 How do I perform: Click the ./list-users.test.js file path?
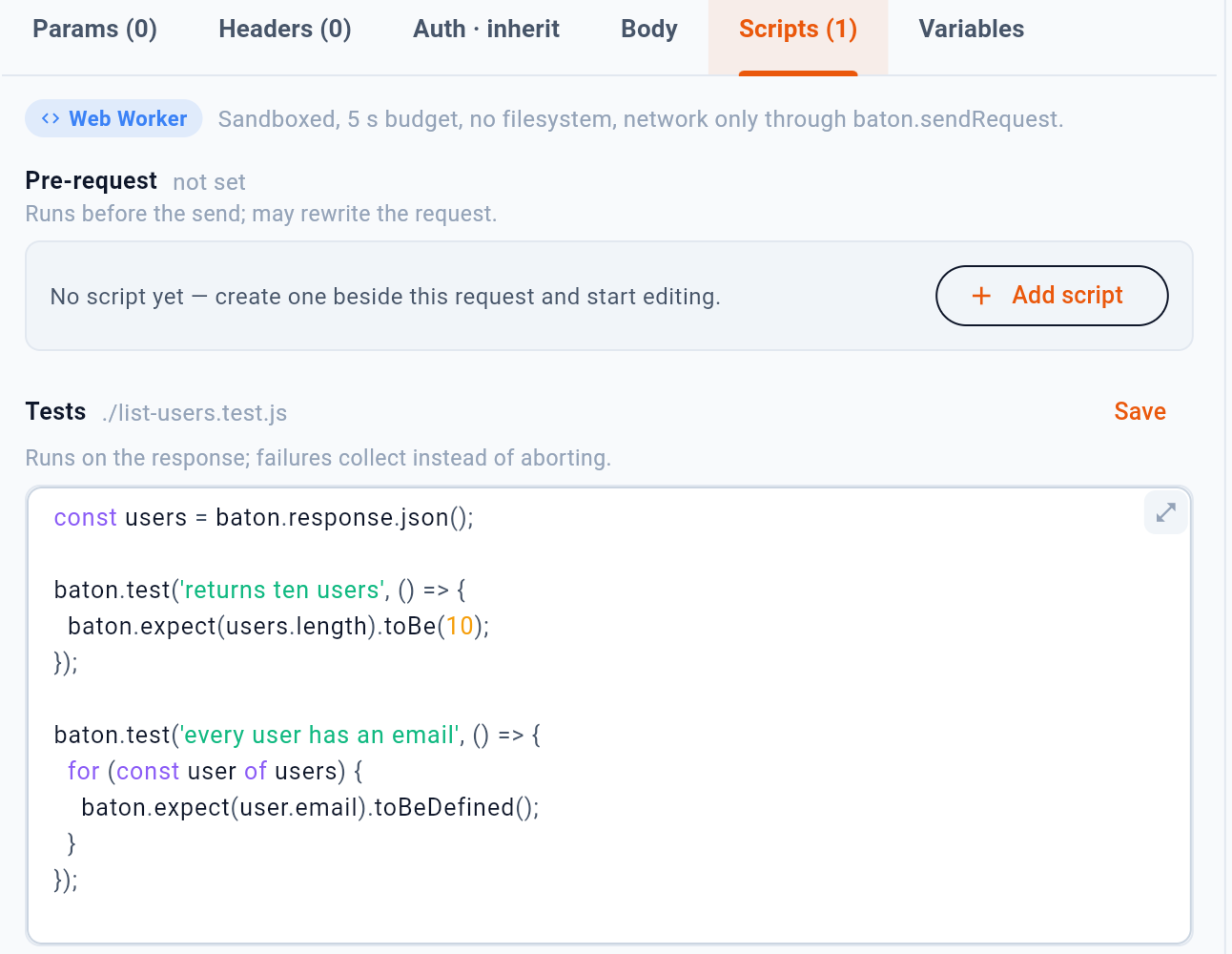pyautogui.click(x=195, y=413)
